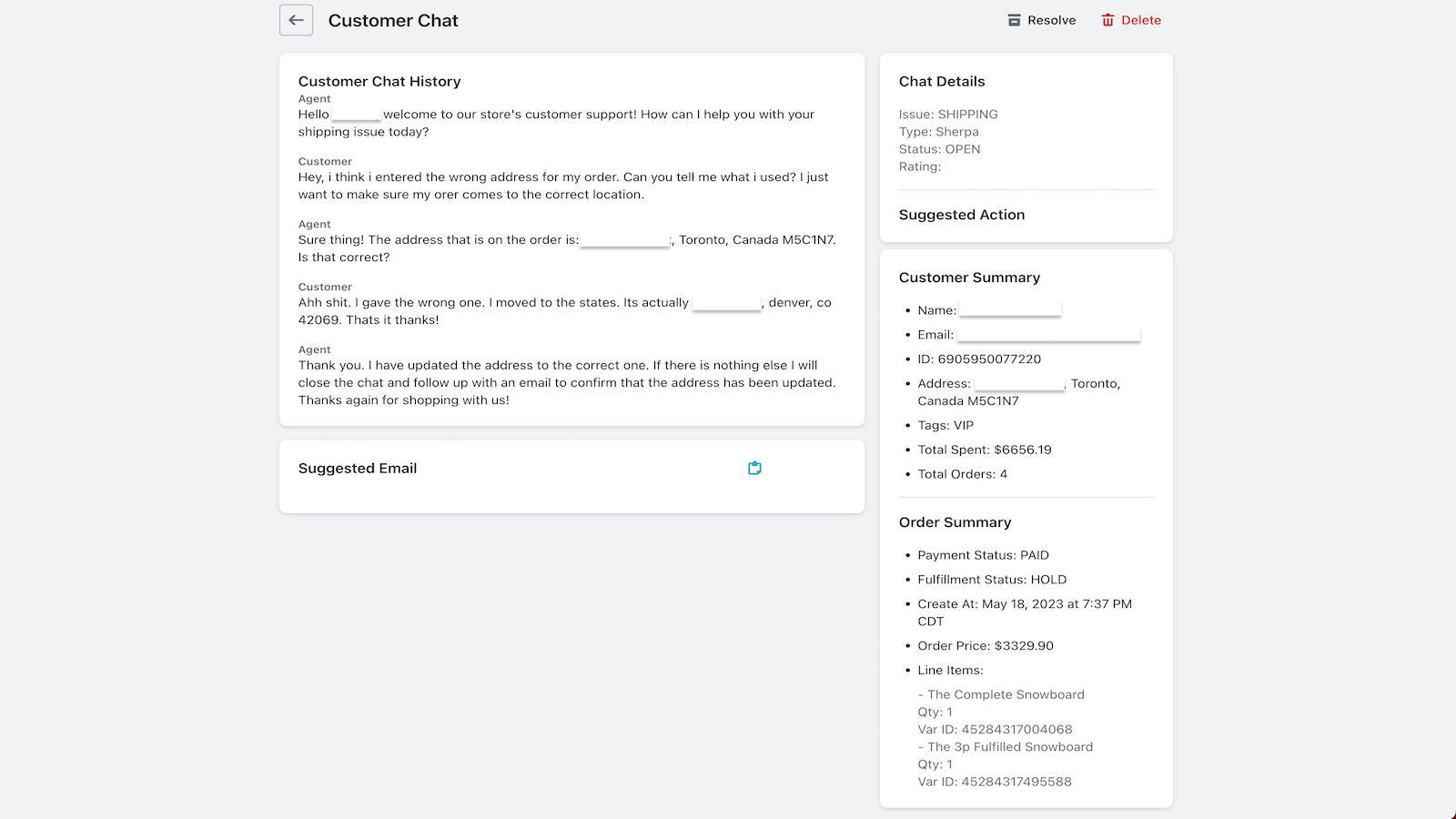The image size is (1456, 819).
Task: Click the customer's wrong address message
Action: pyautogui.click(x=563, y=186)
